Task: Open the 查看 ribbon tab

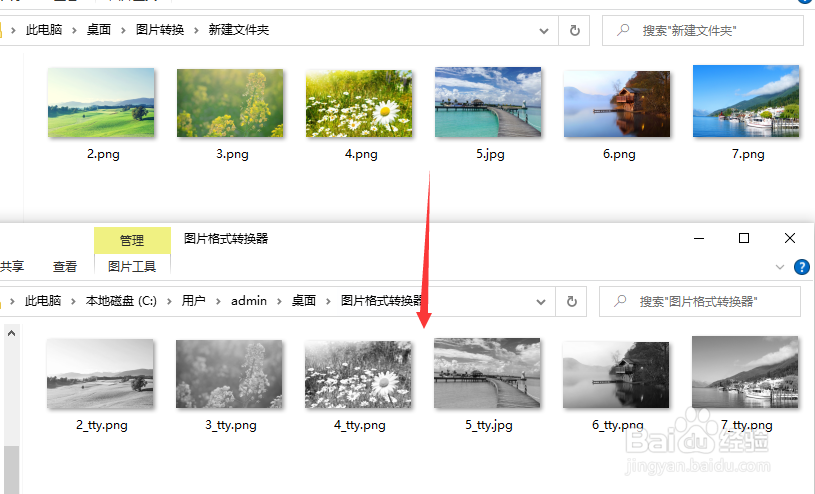Action: click(65, 266)
